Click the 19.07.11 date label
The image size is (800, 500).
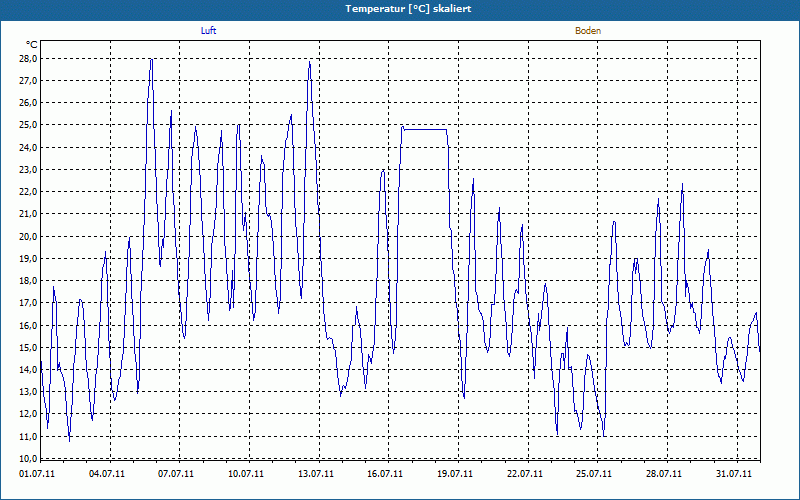(455, 473)
